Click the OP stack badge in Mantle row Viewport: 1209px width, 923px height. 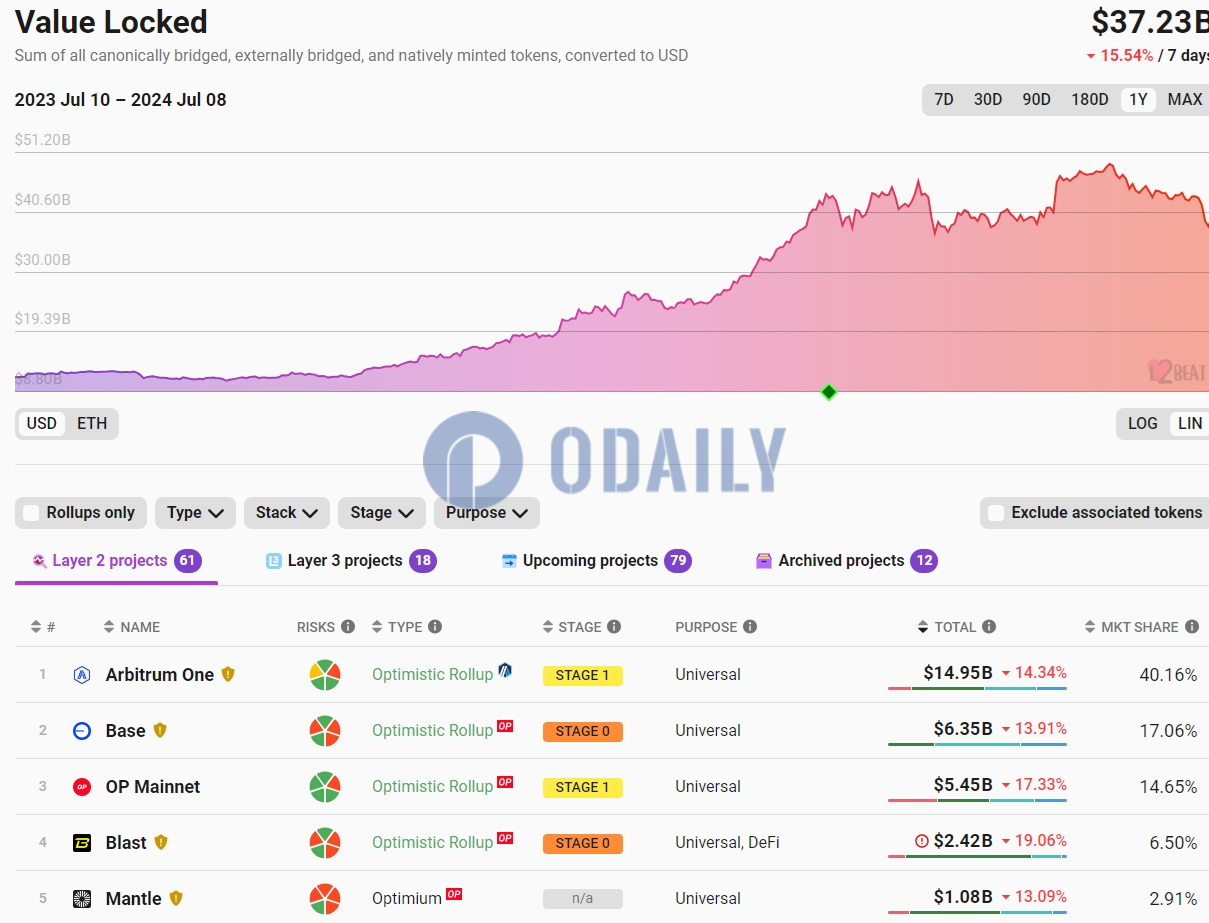click(x=454, y=894)
